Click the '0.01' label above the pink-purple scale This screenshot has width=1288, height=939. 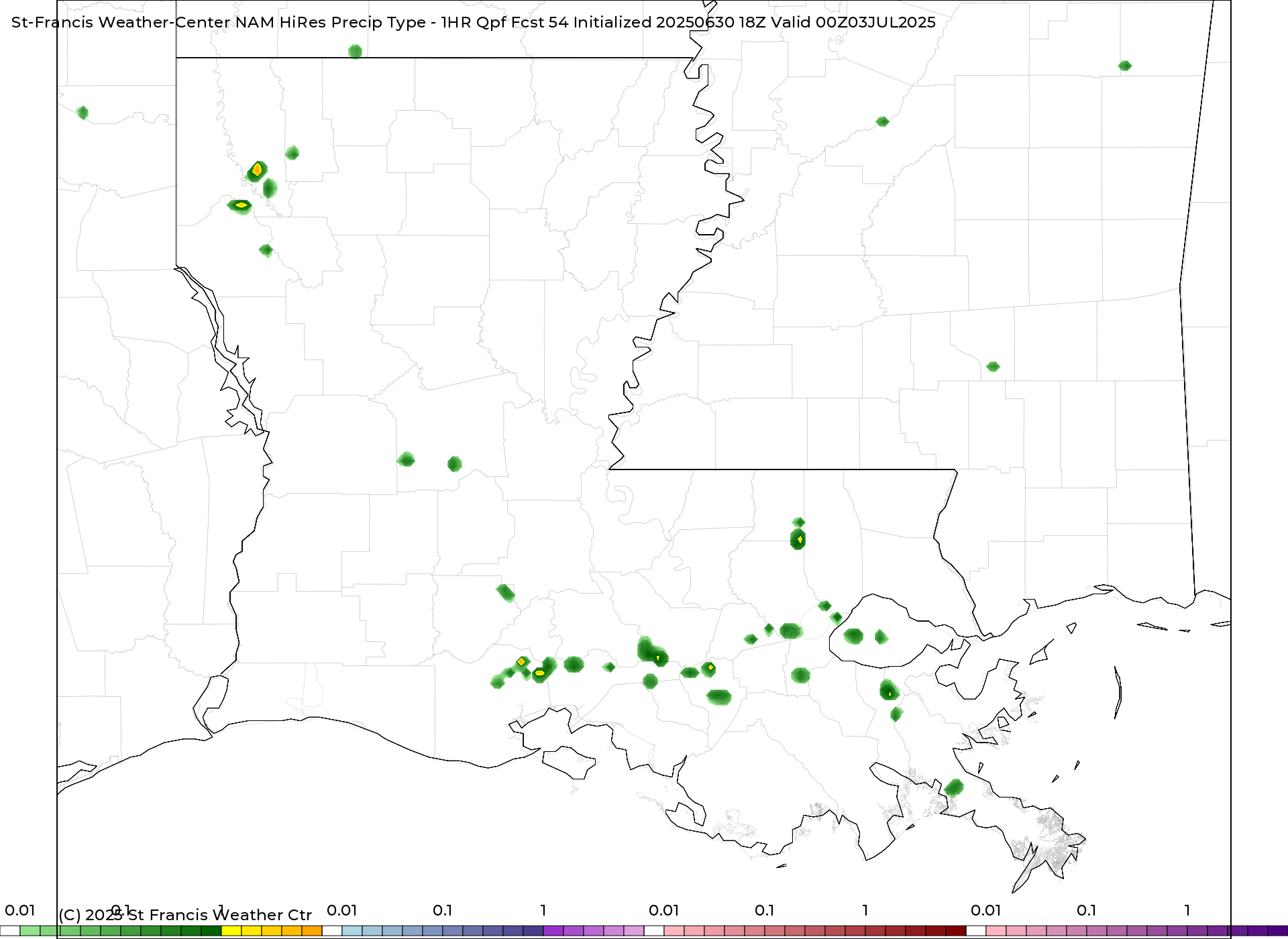(985, 910)
